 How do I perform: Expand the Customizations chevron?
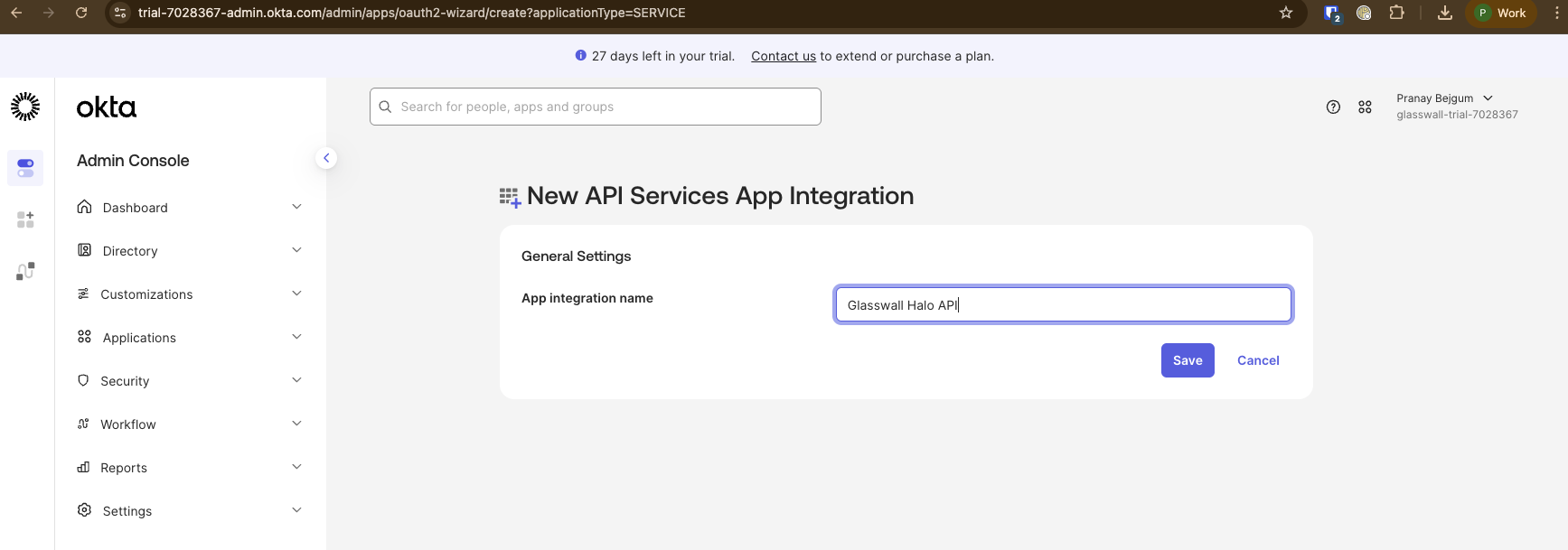[x=296, y=294]
